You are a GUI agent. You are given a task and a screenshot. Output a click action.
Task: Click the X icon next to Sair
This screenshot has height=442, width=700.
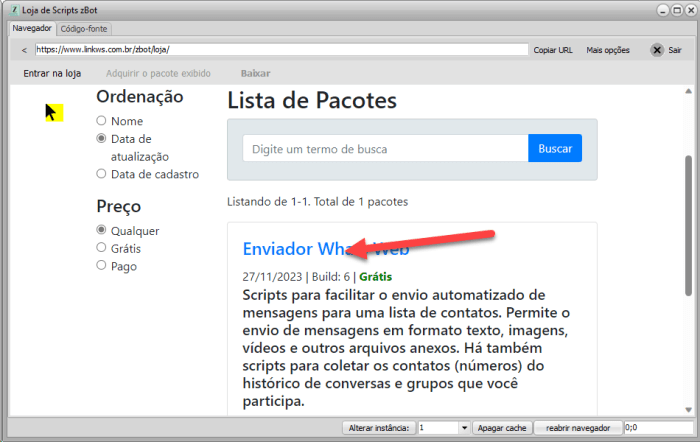(x=657, y=50)
